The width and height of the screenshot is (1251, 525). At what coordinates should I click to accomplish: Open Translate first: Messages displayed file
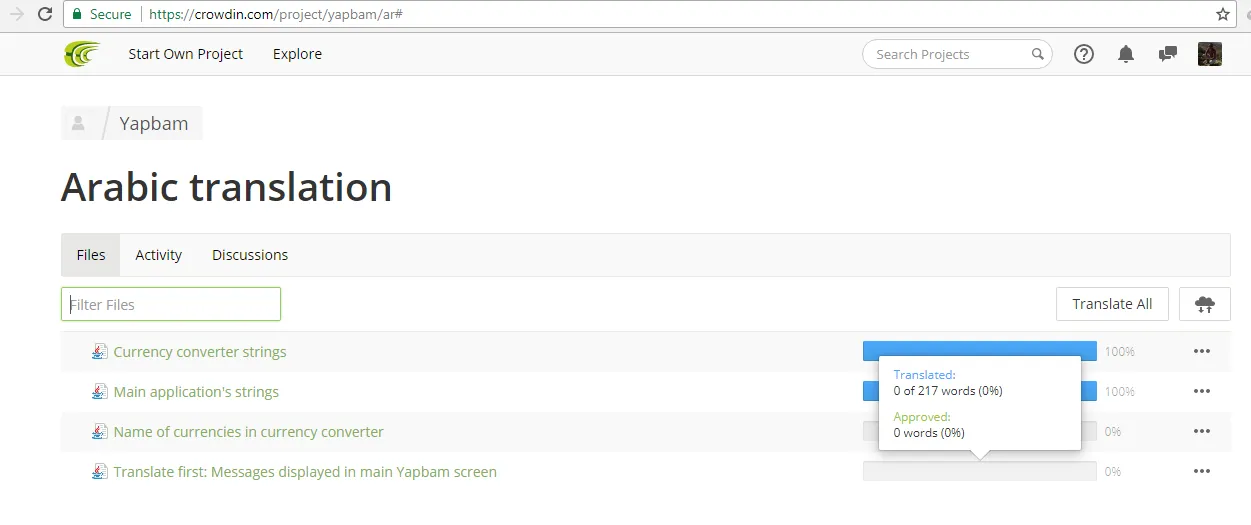305,472
